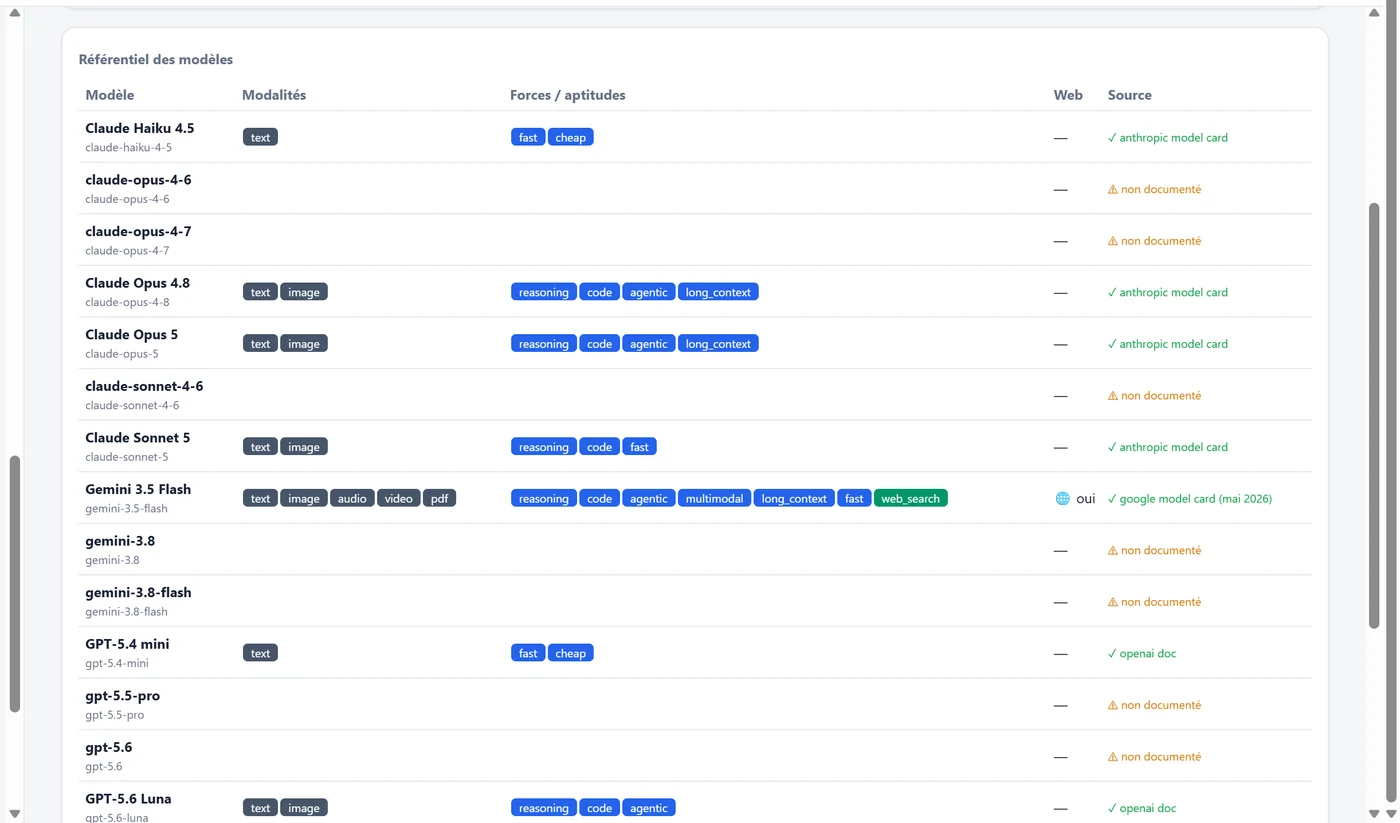This screenshot has height=823, width=1400.
Task: Click the 'Source' column header
Action: tap(1130, 95)
